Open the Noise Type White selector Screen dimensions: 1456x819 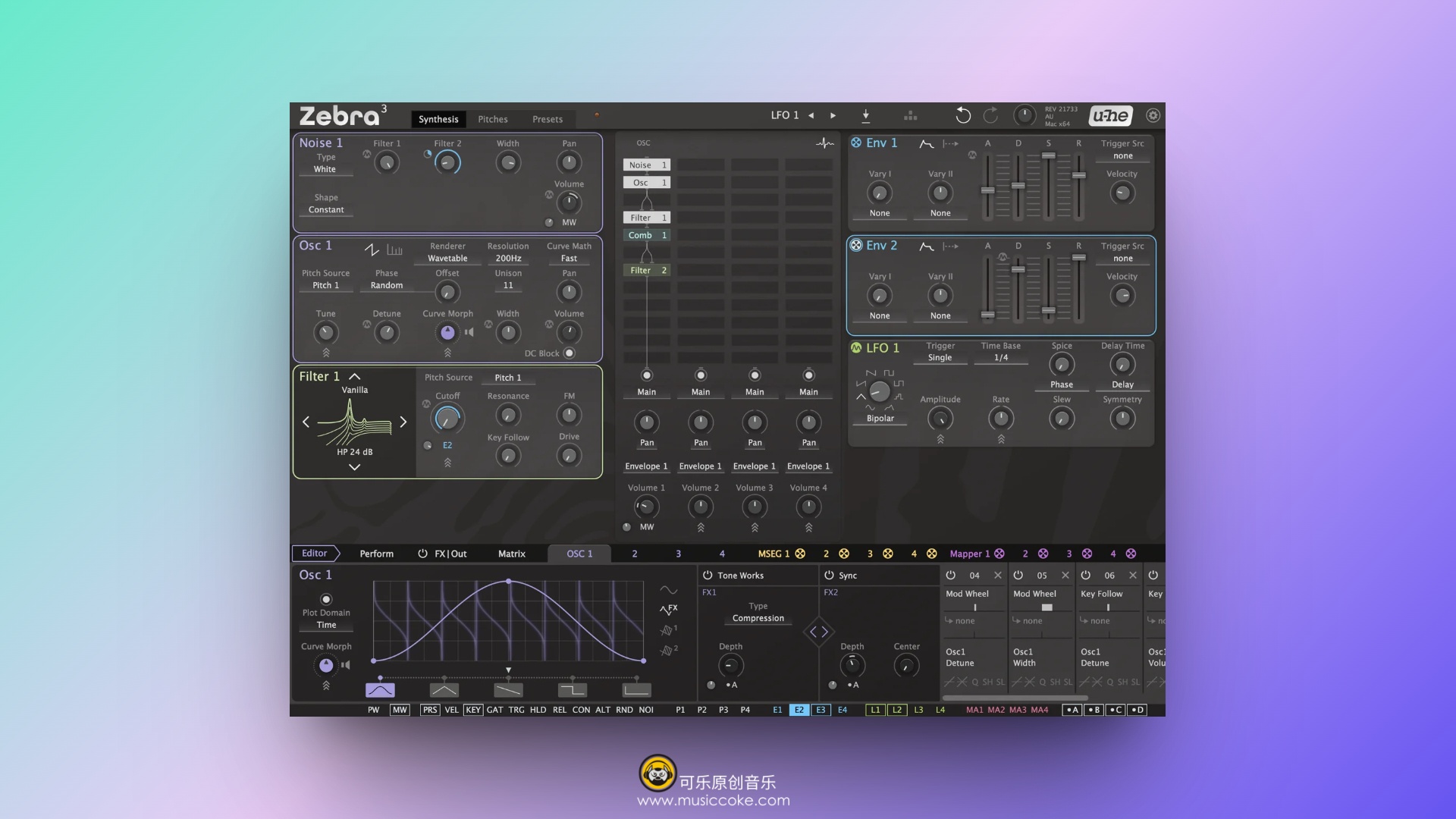[x=325, y=169]
